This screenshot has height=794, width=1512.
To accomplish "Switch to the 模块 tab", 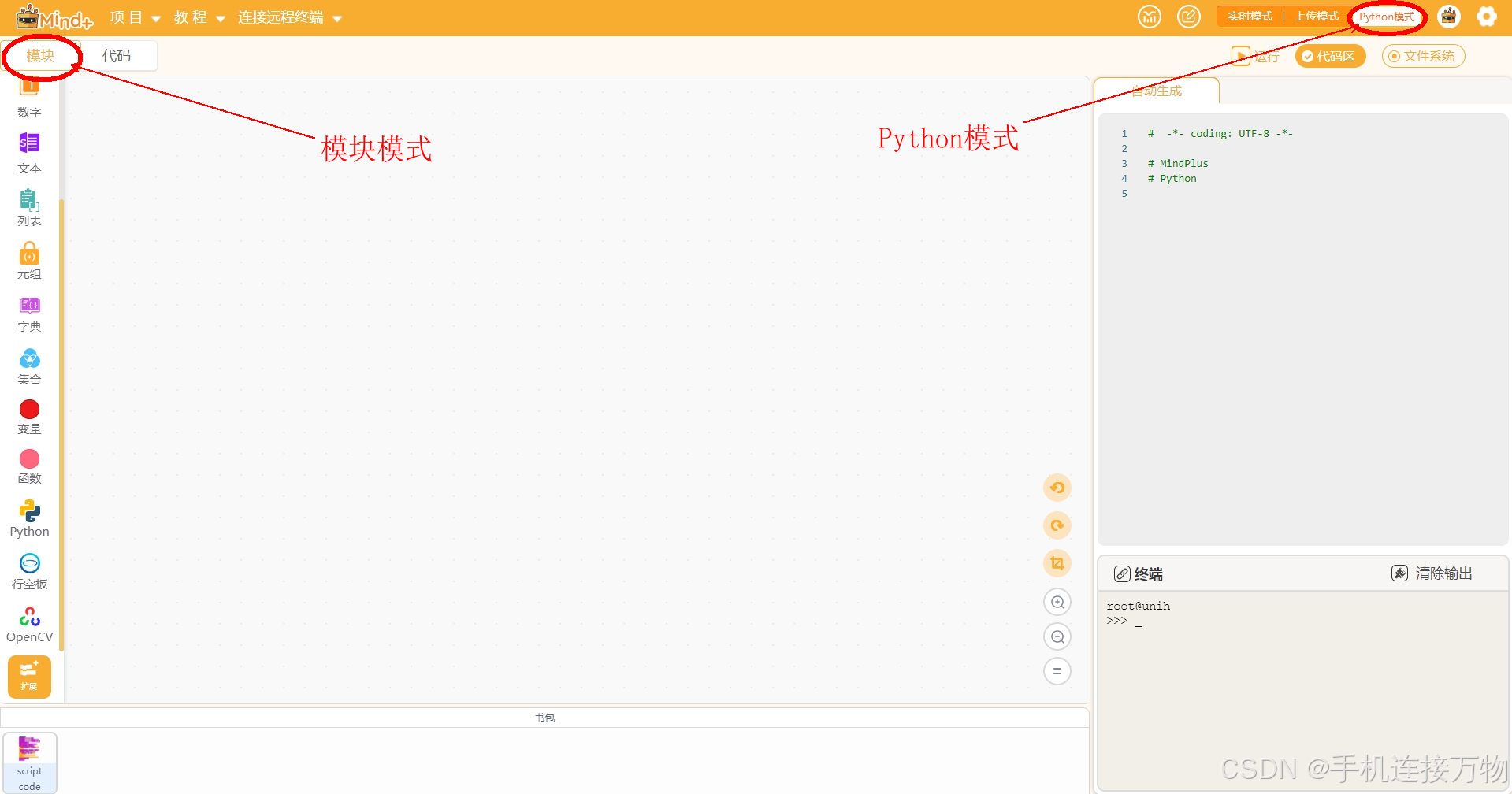I will click(40, 56).
